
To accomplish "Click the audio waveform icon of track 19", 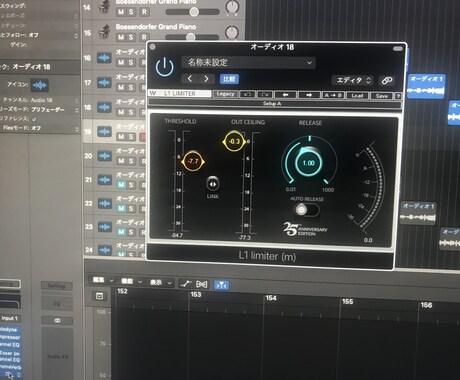I will pyautogui.click(x=104, y=131).
